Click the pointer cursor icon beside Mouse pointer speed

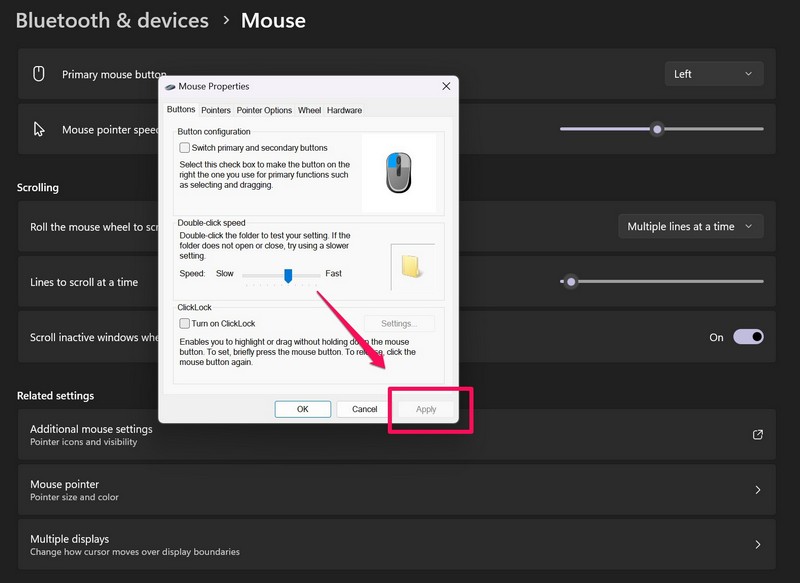click(39, 129)
